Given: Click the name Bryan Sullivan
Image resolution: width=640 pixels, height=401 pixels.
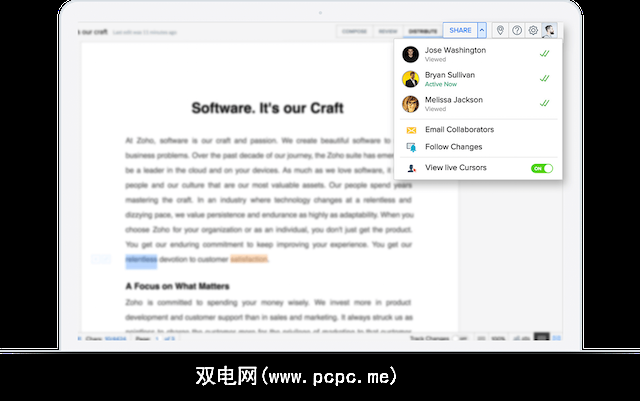Looking at the screenshot, I should (x=450, y=75).
